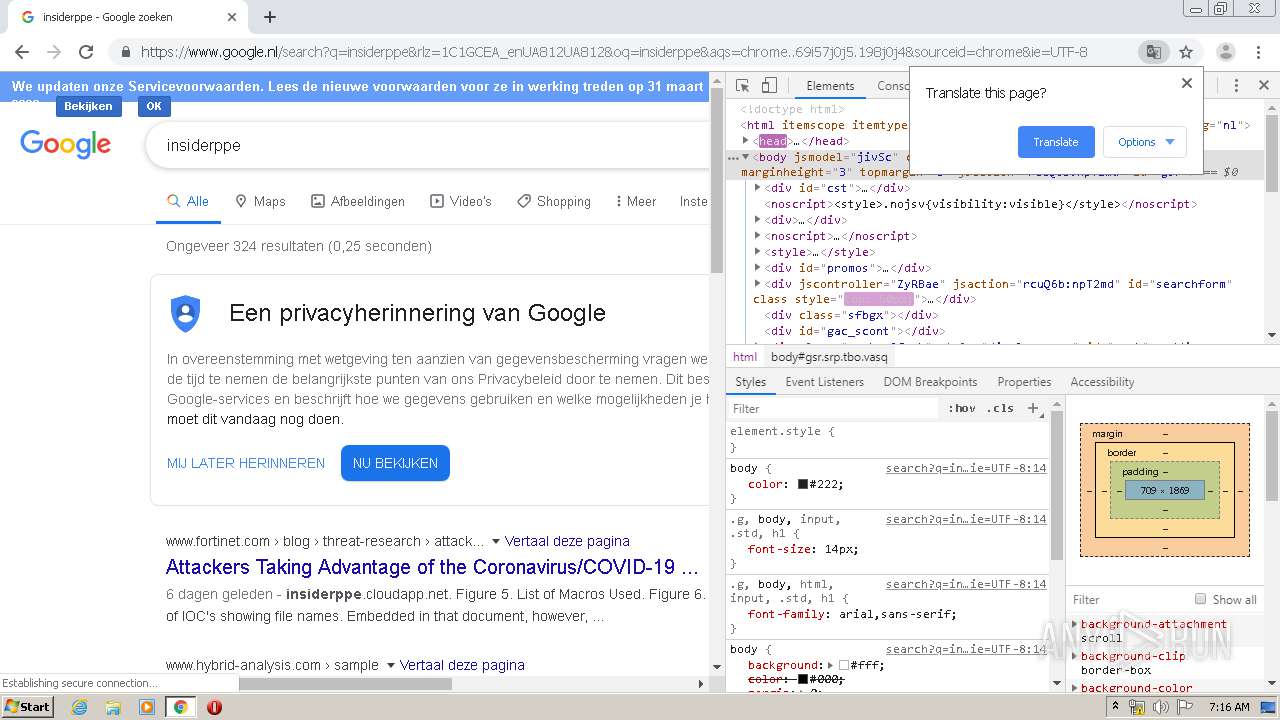Open the translate page icon in address bar
Viewport: 1280px width, 720px height.
(x=1153, y=52)
